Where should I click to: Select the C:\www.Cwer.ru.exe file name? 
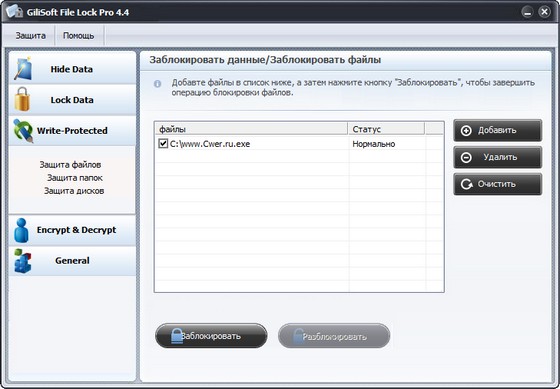(x=210, y=144)
